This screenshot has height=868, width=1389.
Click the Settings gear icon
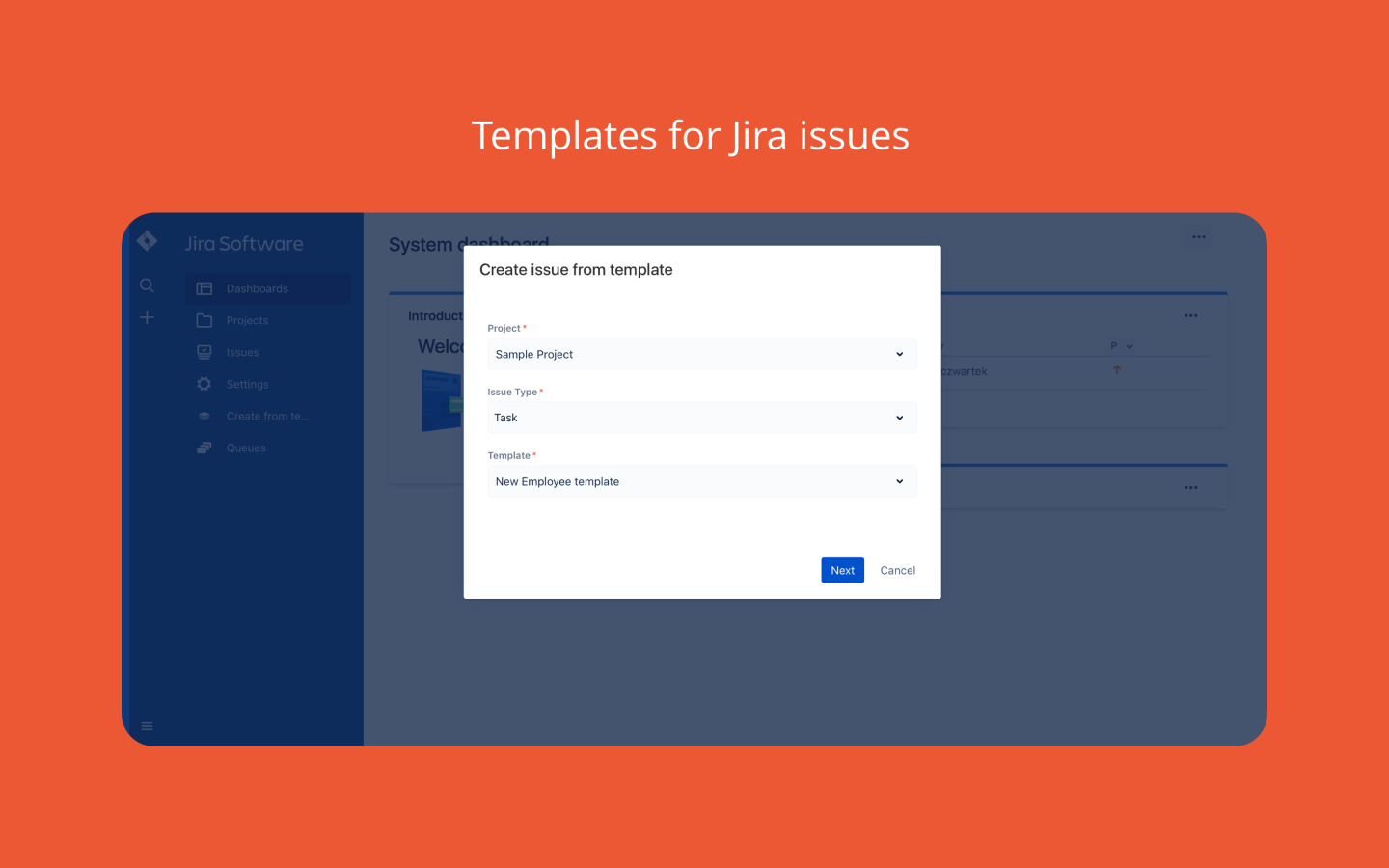(x=204, y=384)
